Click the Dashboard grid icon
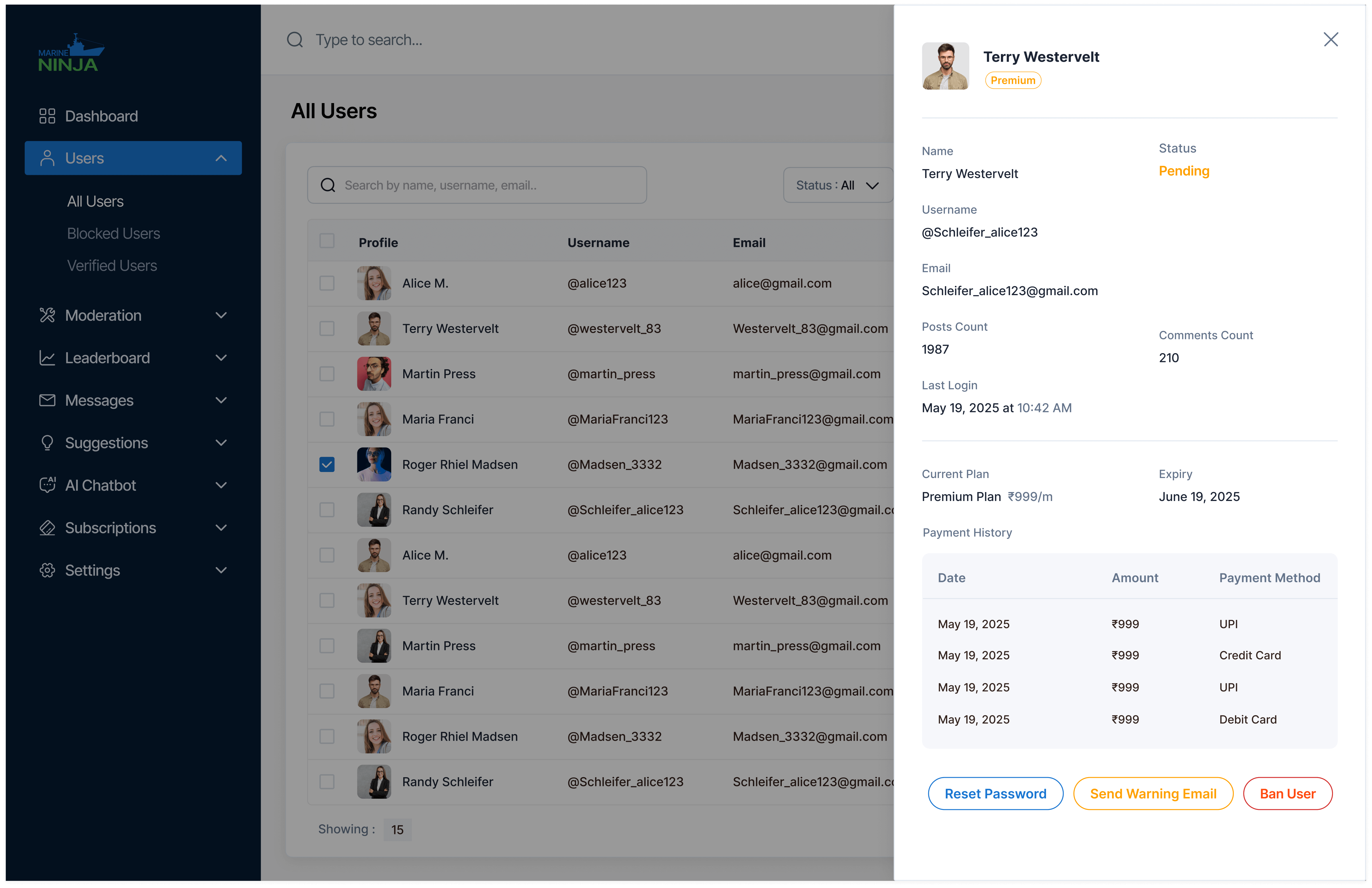 point(47,116)
